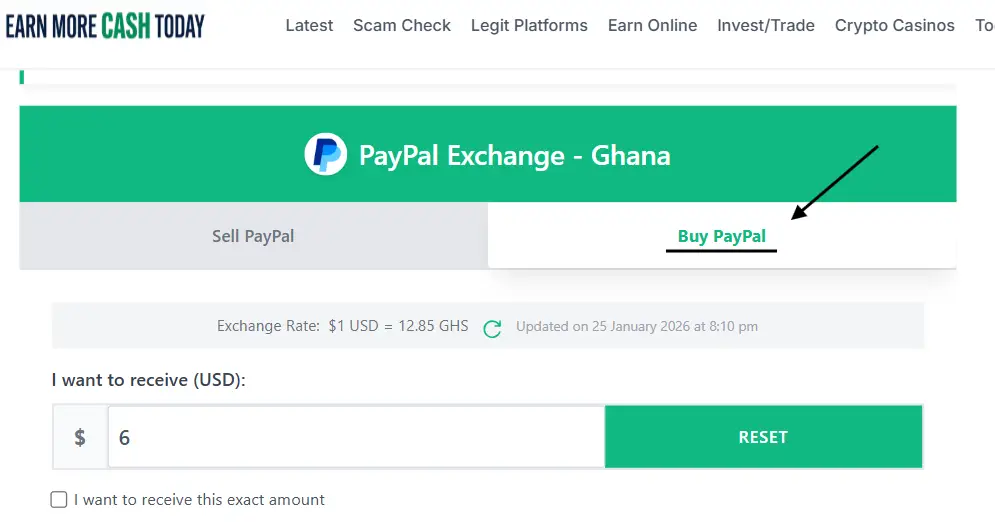Open the cut-off menu item after Crypto Casinos

coord(984,26)
